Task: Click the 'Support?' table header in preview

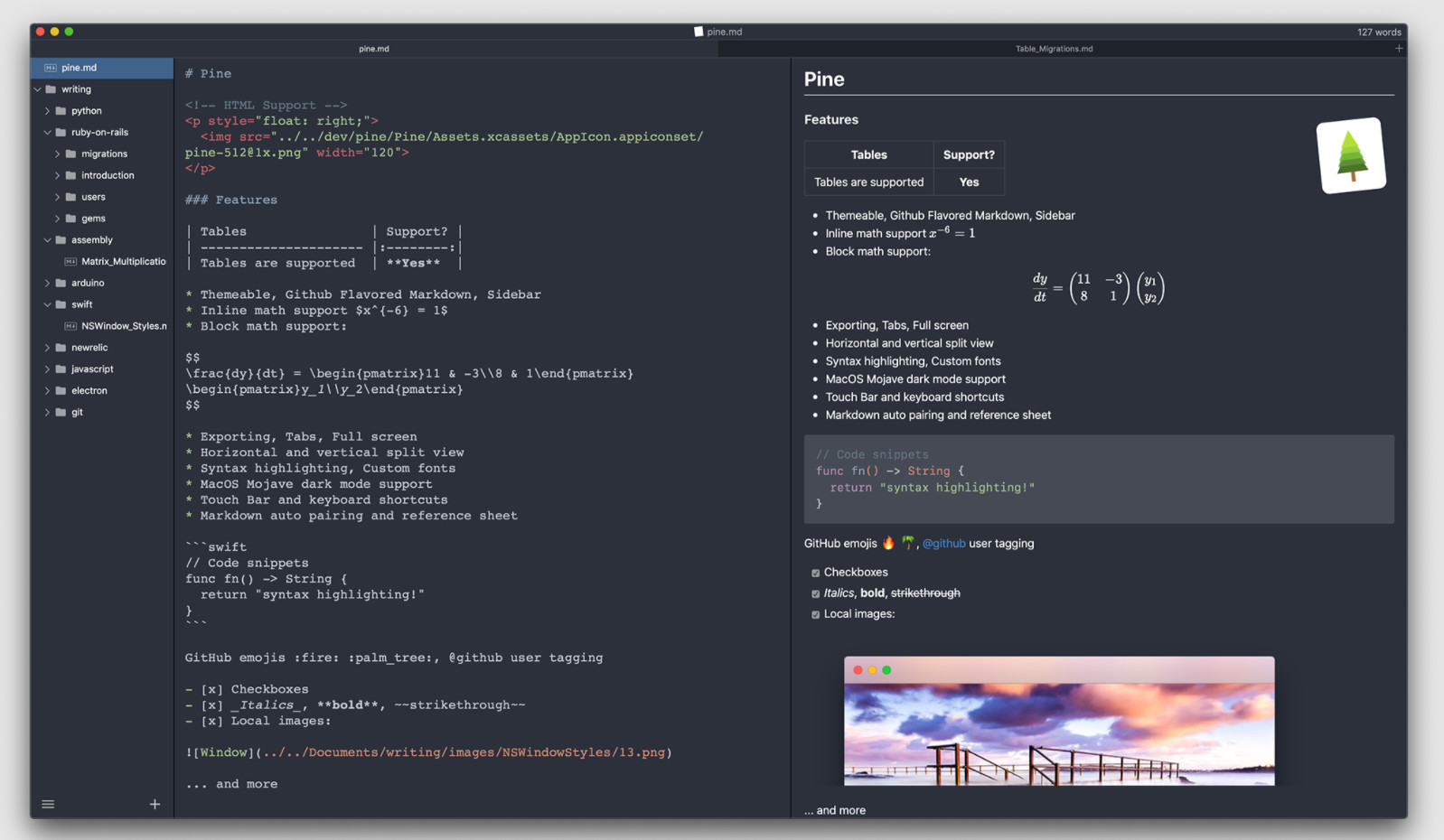Action: pos(969,154)
